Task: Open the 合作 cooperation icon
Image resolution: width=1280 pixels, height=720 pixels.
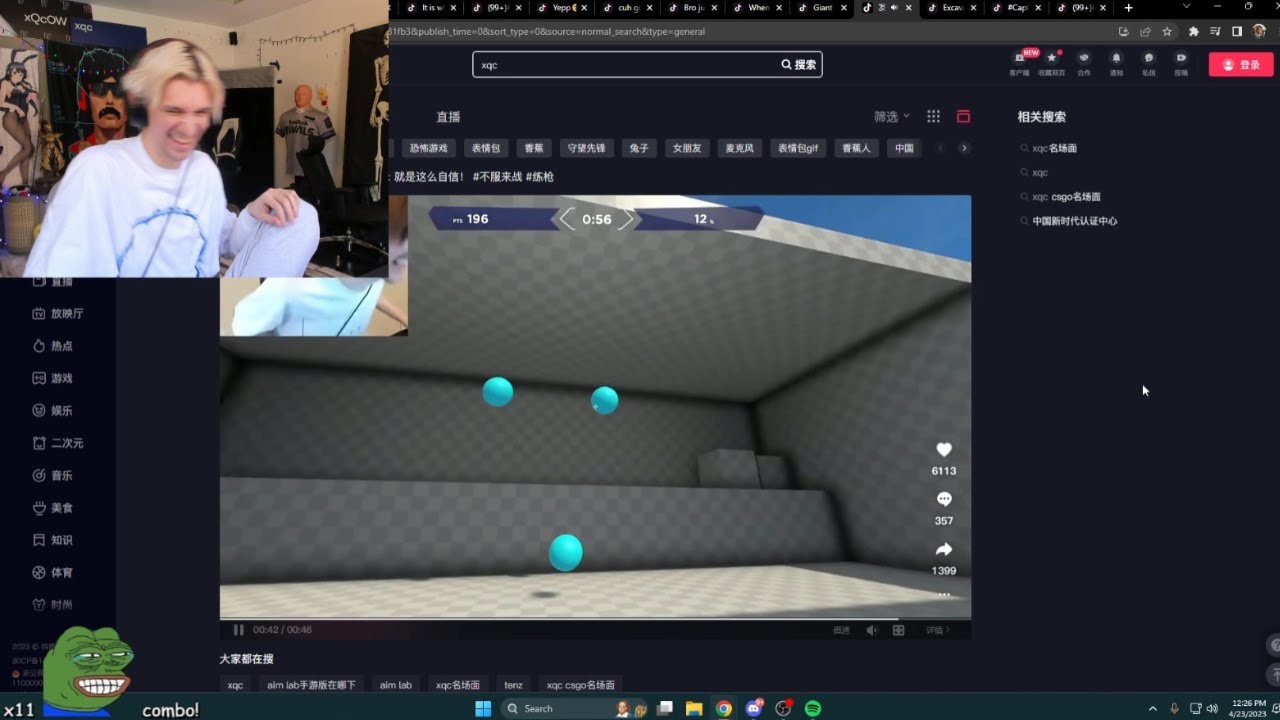Action: (1084, 62)
